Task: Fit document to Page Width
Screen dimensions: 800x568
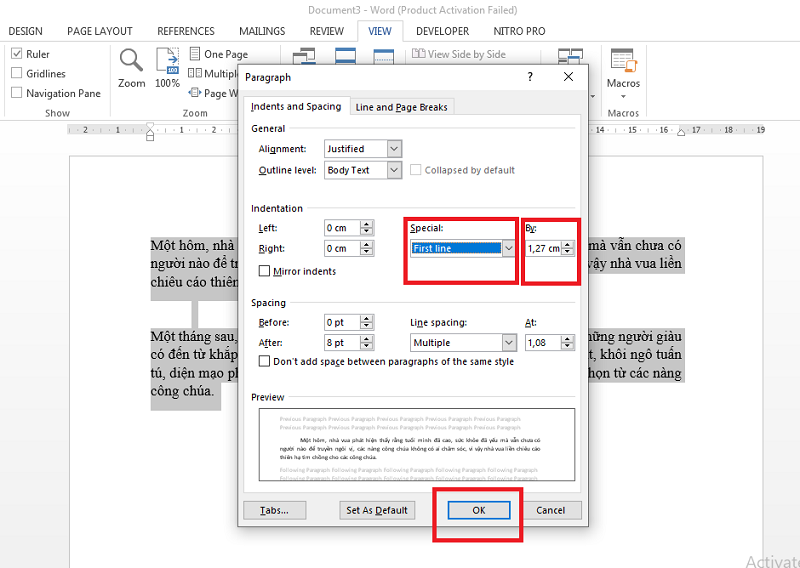Action: 213,93
